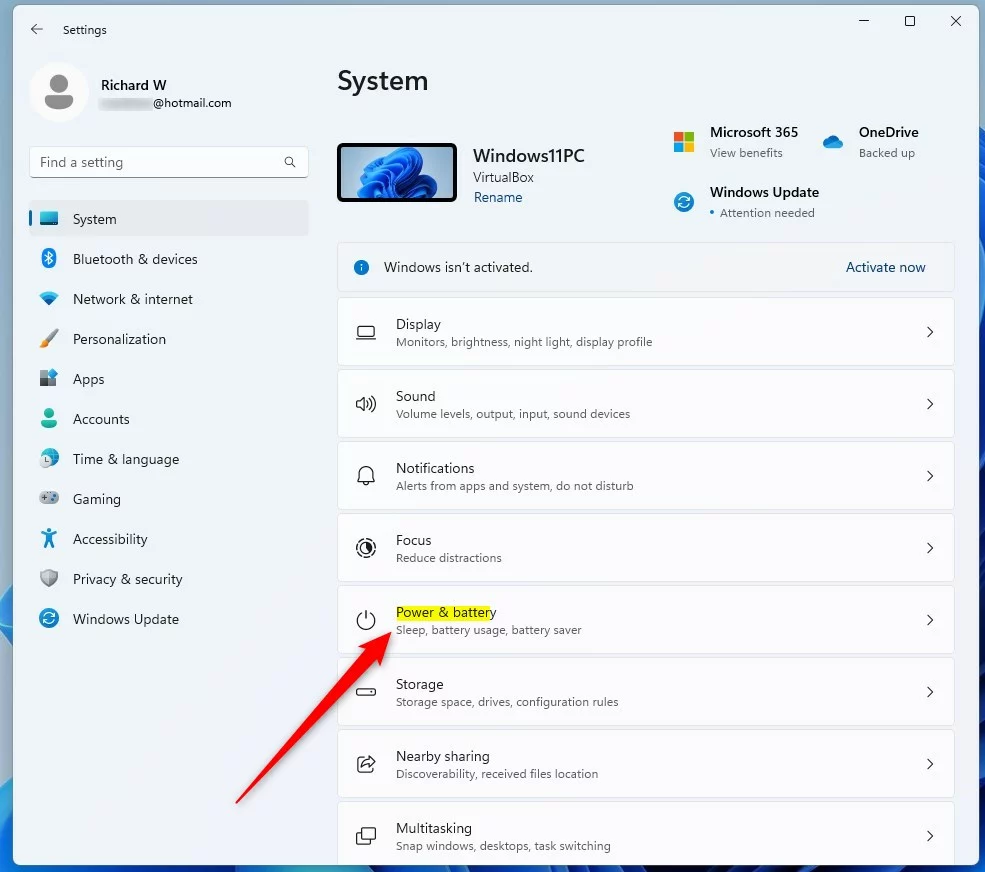Click the search magnifier icon

pos(290,162)
